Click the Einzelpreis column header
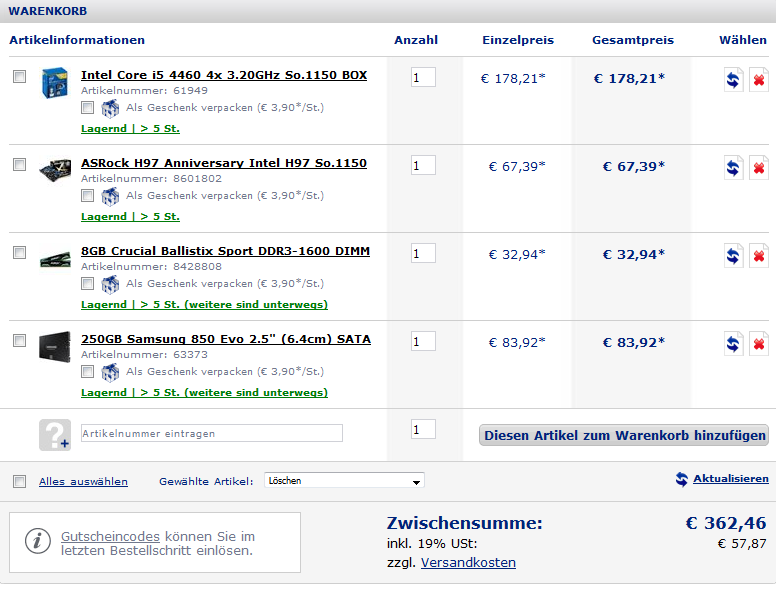The height and width of the screenshot is (589, 776). pos(518,40)
